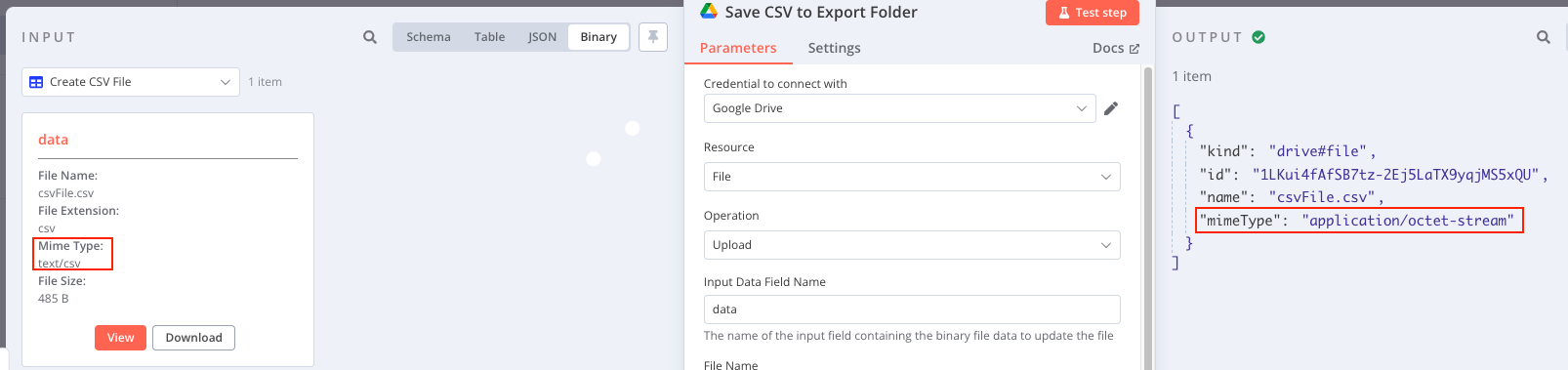Click the Test step button
This screenshot has height=370, width=1568.
(x=1093, y=13)
